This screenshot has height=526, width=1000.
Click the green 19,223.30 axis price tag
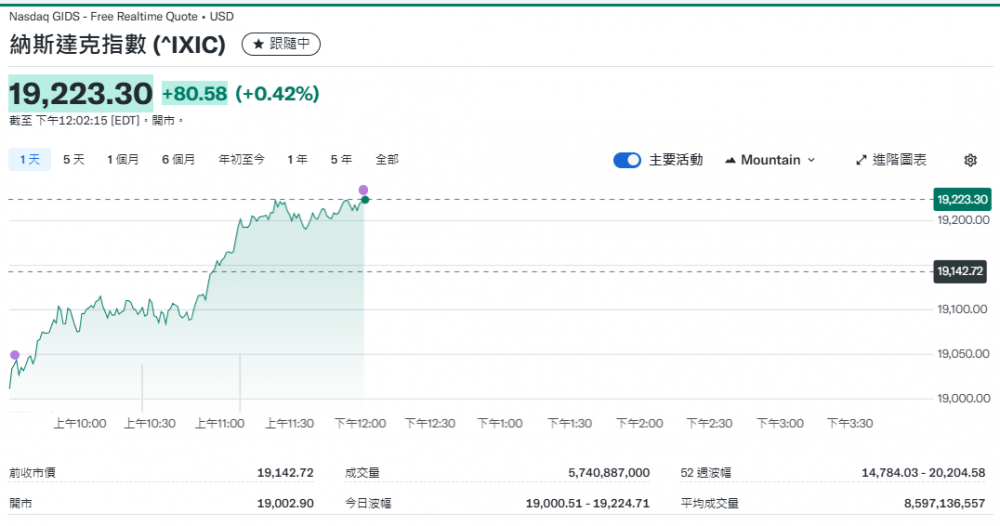click(x=962, y=199)
